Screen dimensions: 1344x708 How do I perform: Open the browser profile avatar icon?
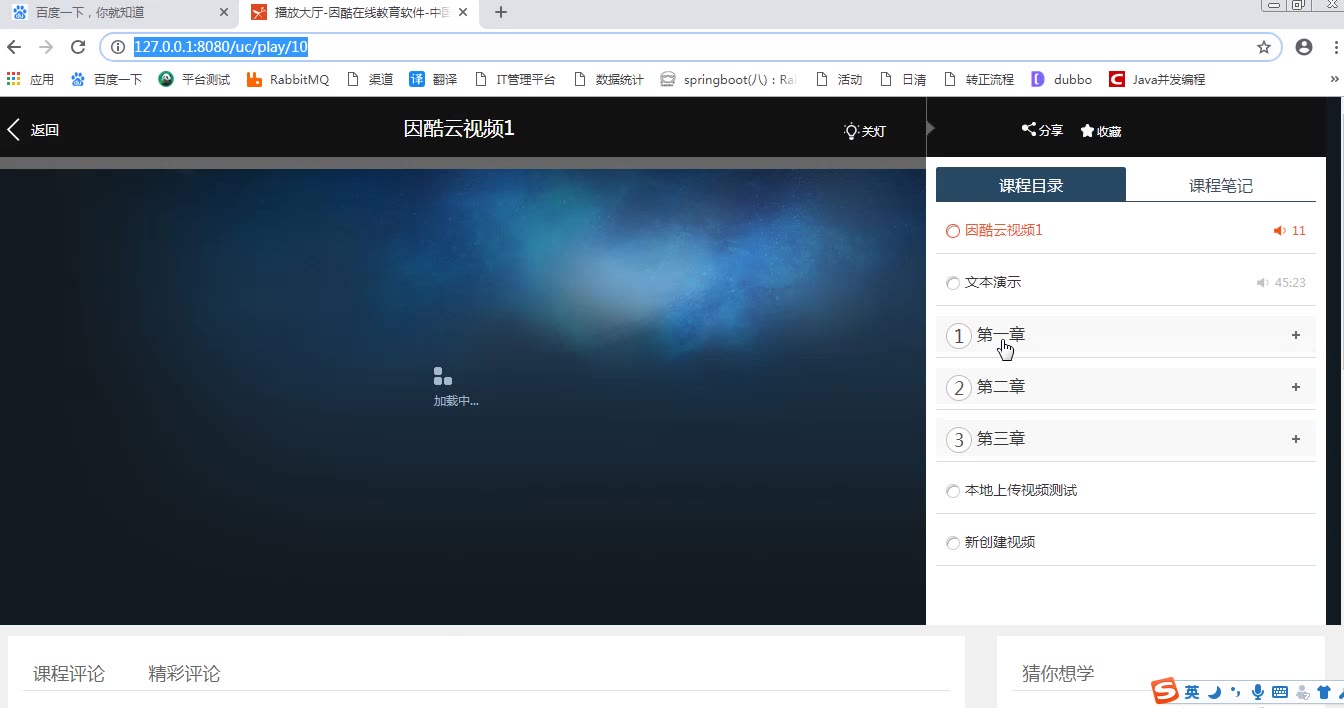tap(1303, 47)
